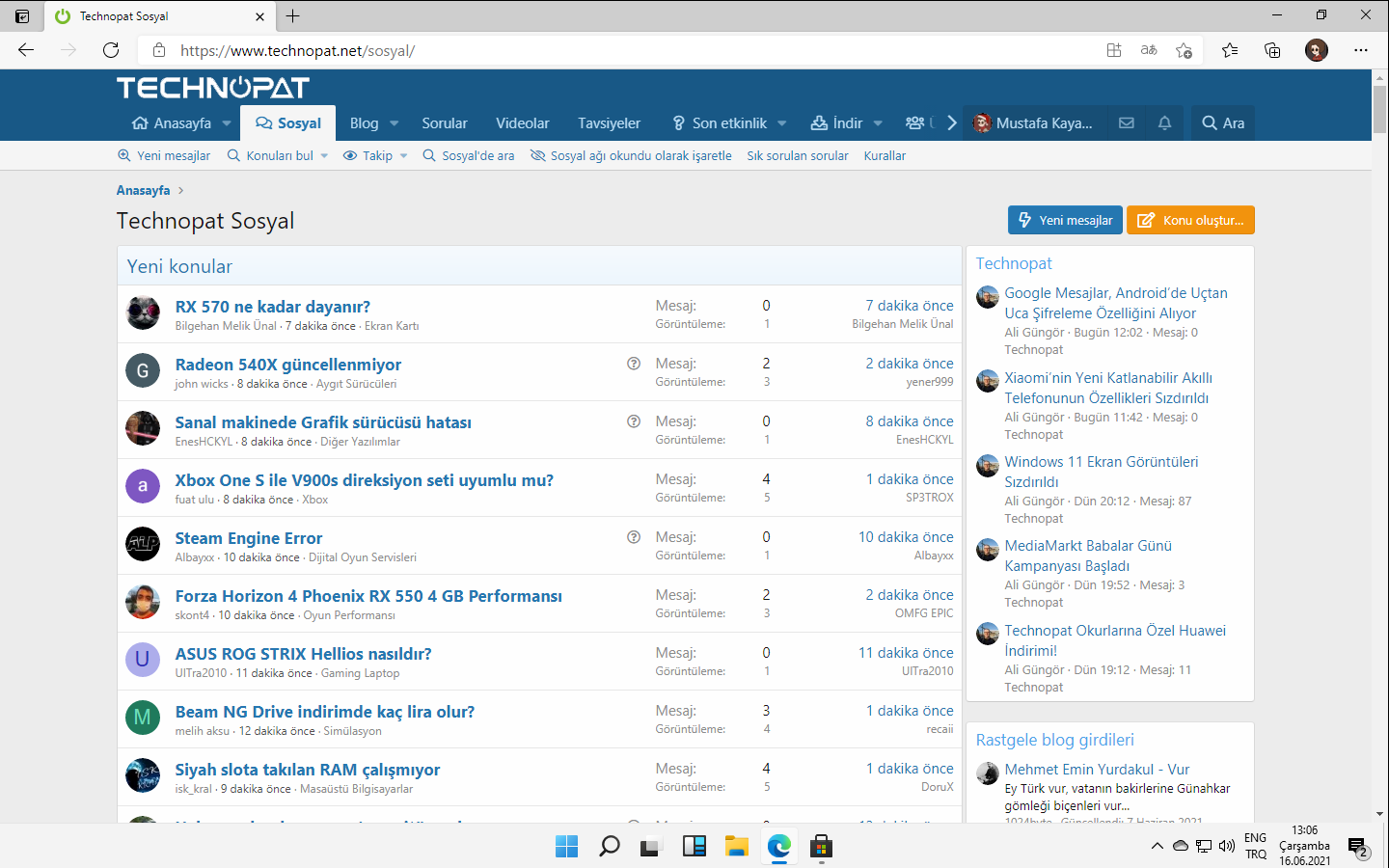
Task: Open browser Settings and more menu
Action: click(x=1361, y=50)
